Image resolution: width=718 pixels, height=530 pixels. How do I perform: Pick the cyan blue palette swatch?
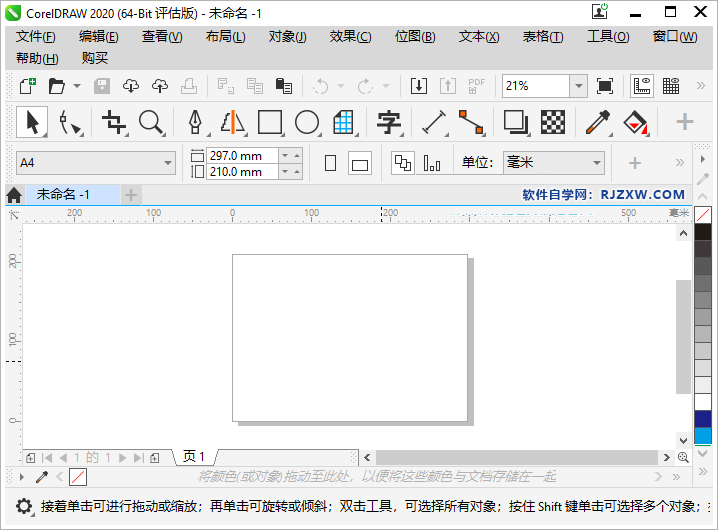tap(703, 436)
